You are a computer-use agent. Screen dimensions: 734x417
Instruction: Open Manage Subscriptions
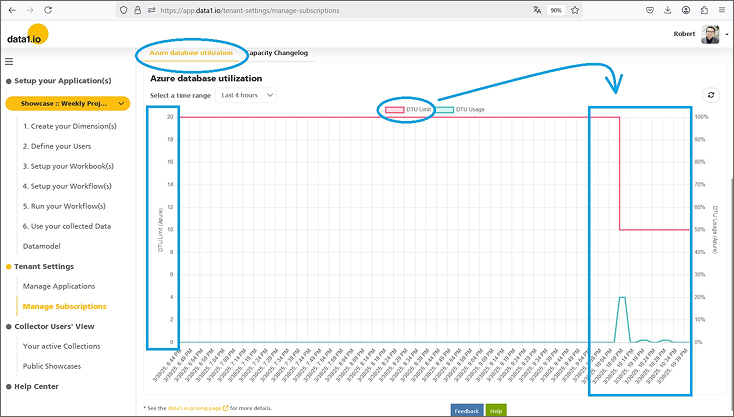coord(65,306)
